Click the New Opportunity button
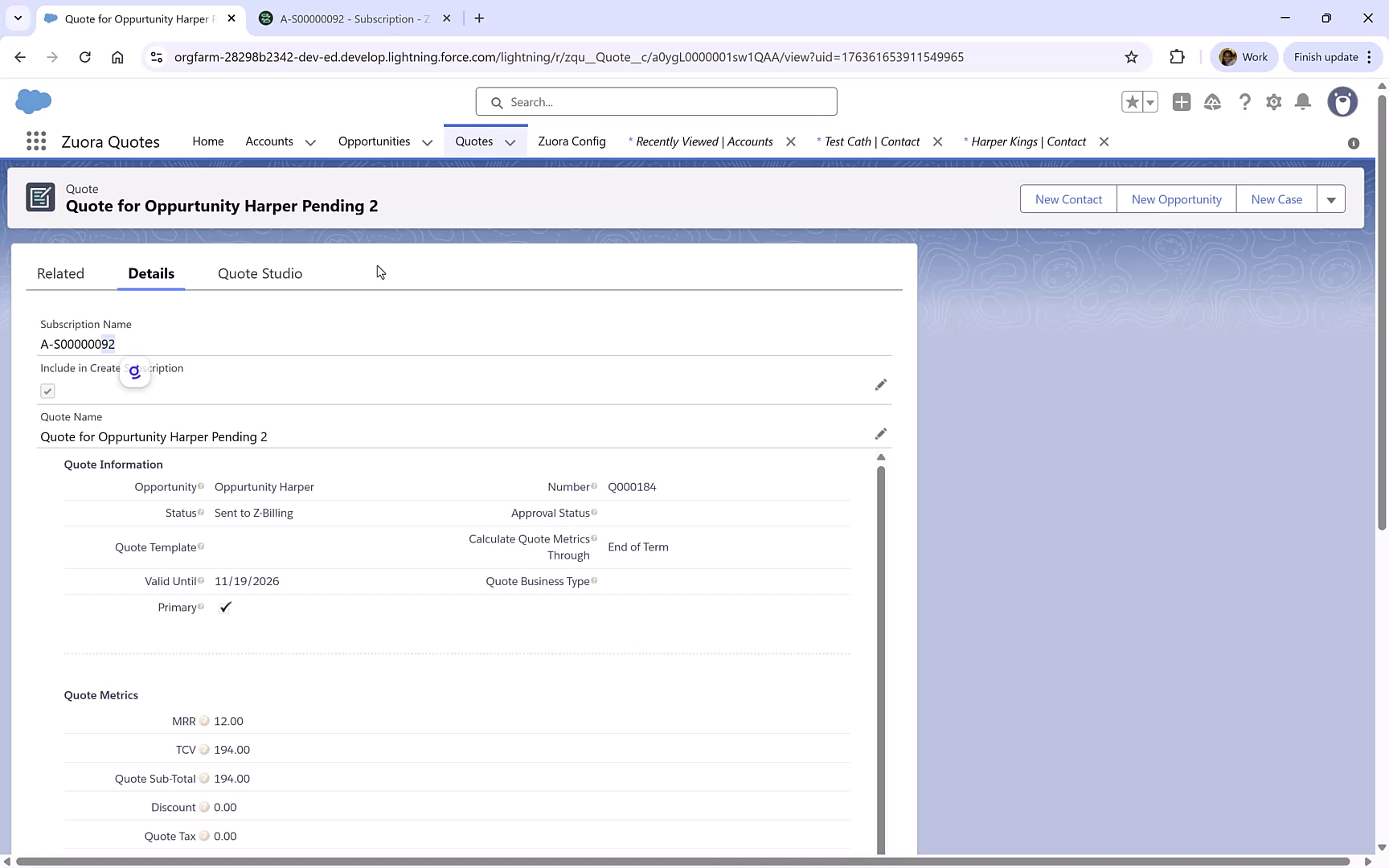The height and width of the screenshot is (868, 1389). tap(1175, 199)
